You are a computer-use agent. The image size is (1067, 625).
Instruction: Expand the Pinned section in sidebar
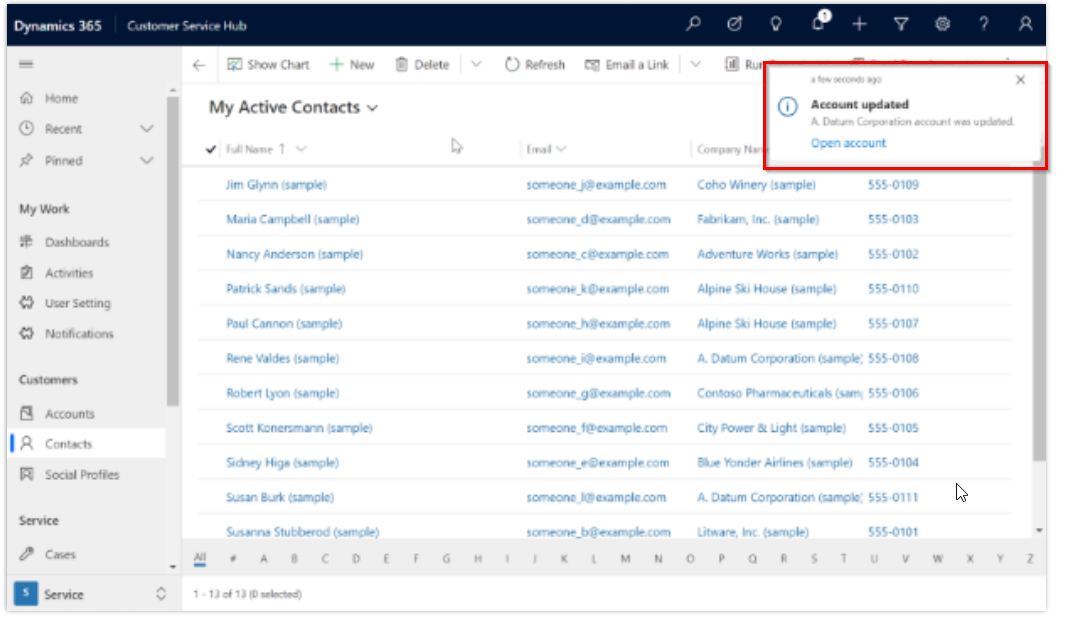147,160
